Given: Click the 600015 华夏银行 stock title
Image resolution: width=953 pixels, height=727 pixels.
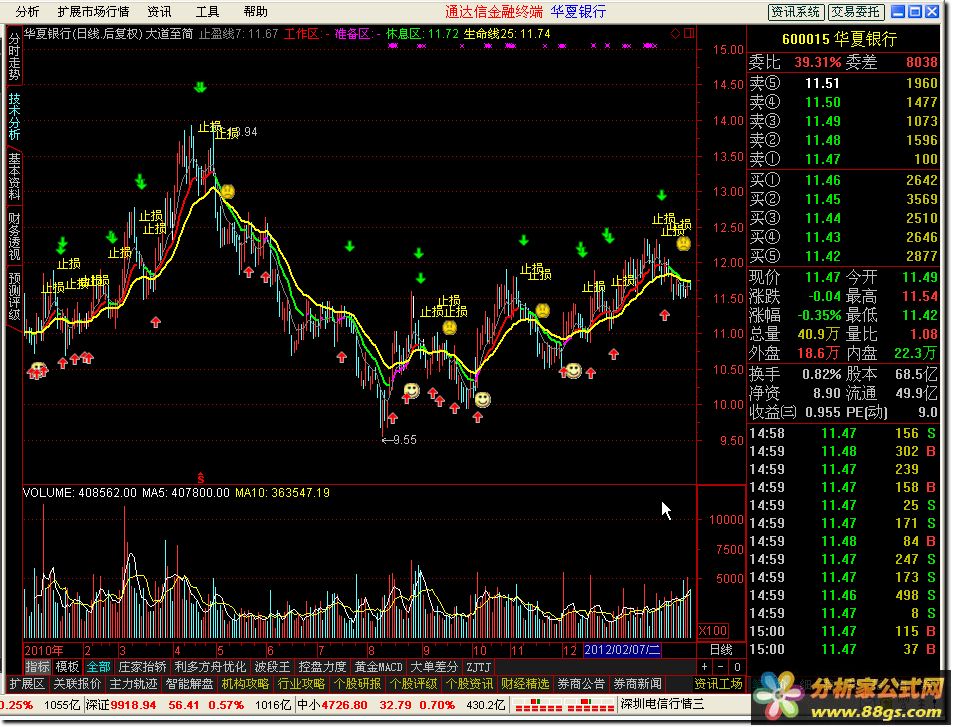Looking at the screenshot, I should coord(839,40).
